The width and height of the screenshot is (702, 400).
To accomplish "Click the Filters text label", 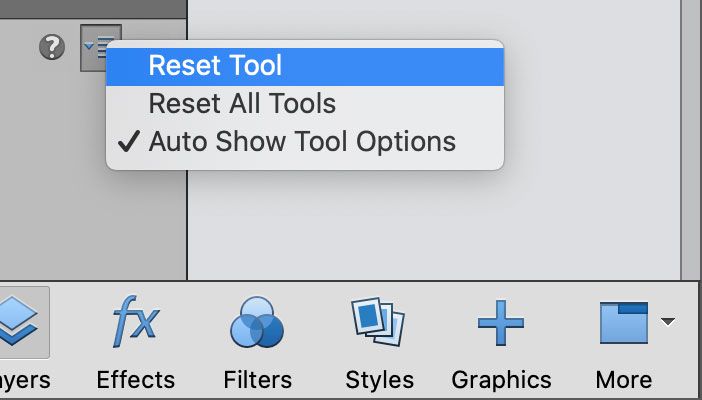I will (257, 380).
